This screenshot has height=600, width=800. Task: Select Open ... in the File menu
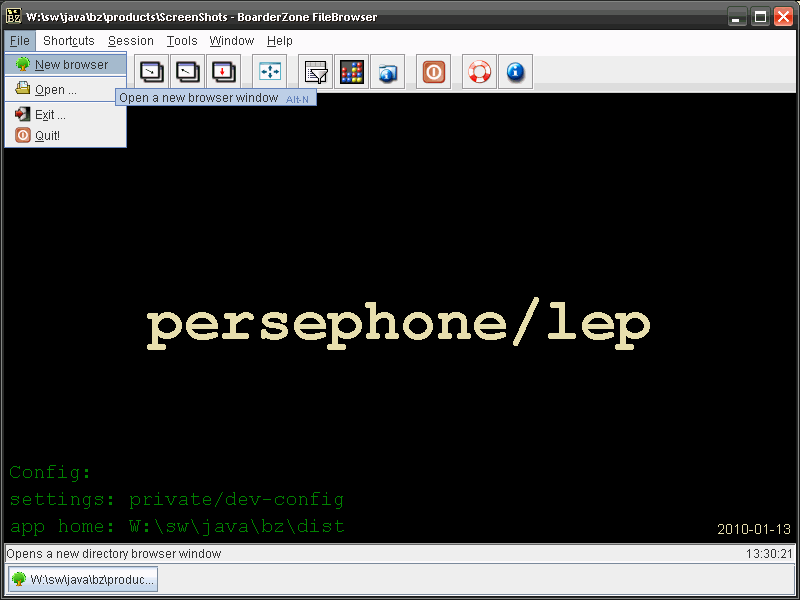[x=66, y=90]
